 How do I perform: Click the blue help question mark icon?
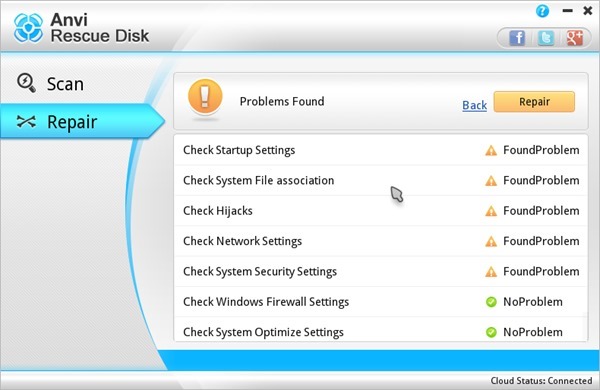[x=542, y=11]
